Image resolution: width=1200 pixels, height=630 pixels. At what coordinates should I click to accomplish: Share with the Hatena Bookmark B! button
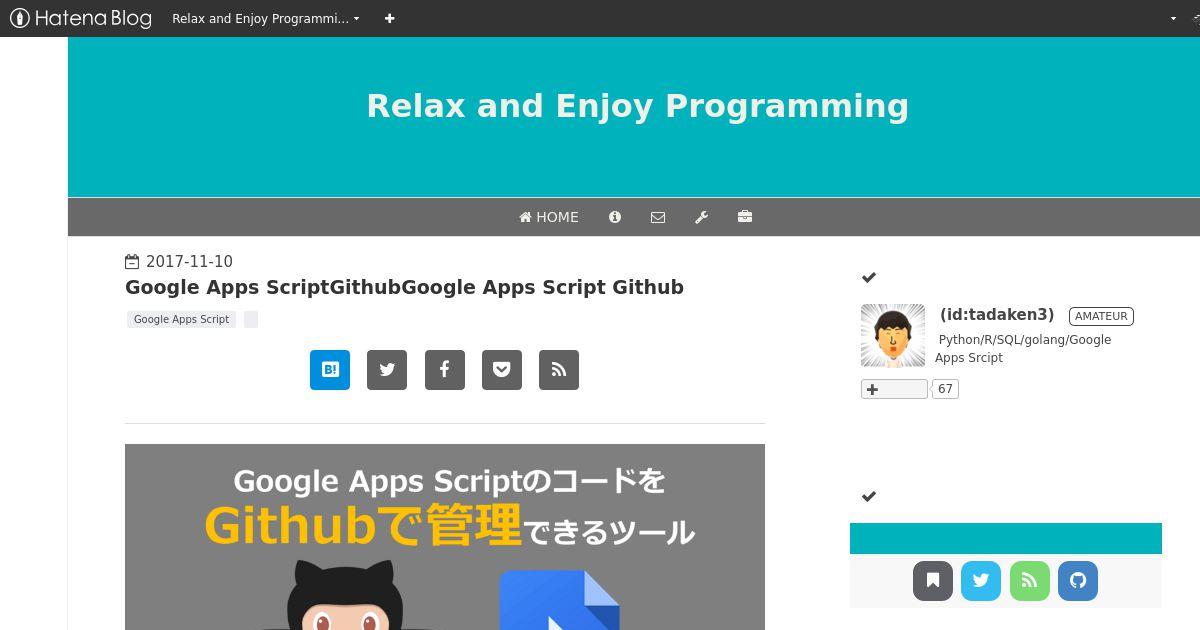click(x=330, y=370)
